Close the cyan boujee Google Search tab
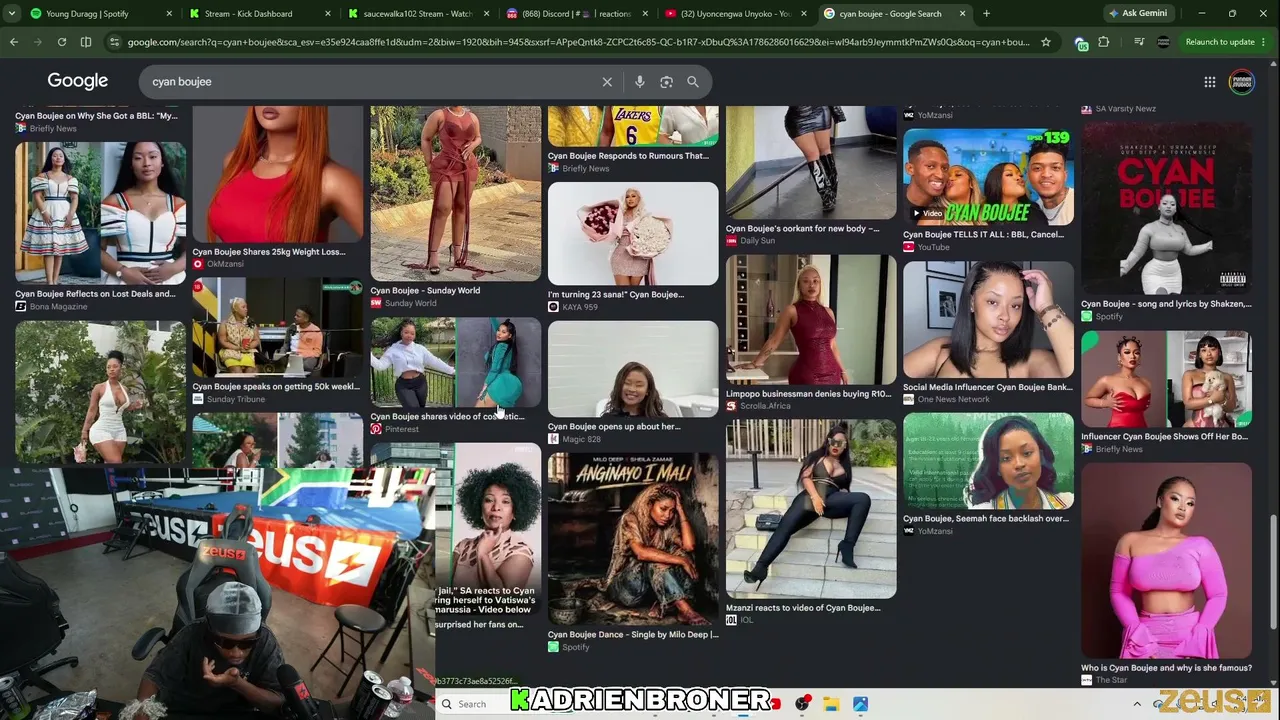This screenshot has height=720, width=1280. tap(963, 14)
